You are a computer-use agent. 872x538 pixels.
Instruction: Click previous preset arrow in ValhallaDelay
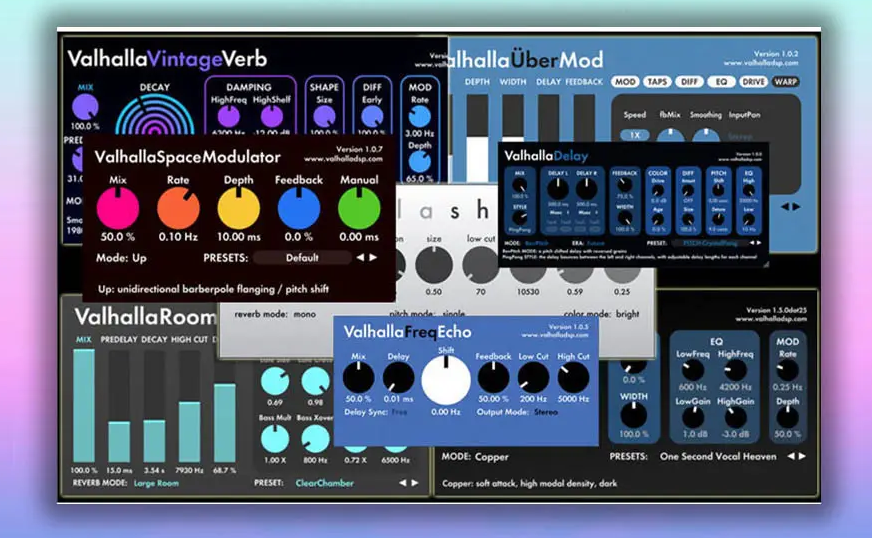click(751, 243)
